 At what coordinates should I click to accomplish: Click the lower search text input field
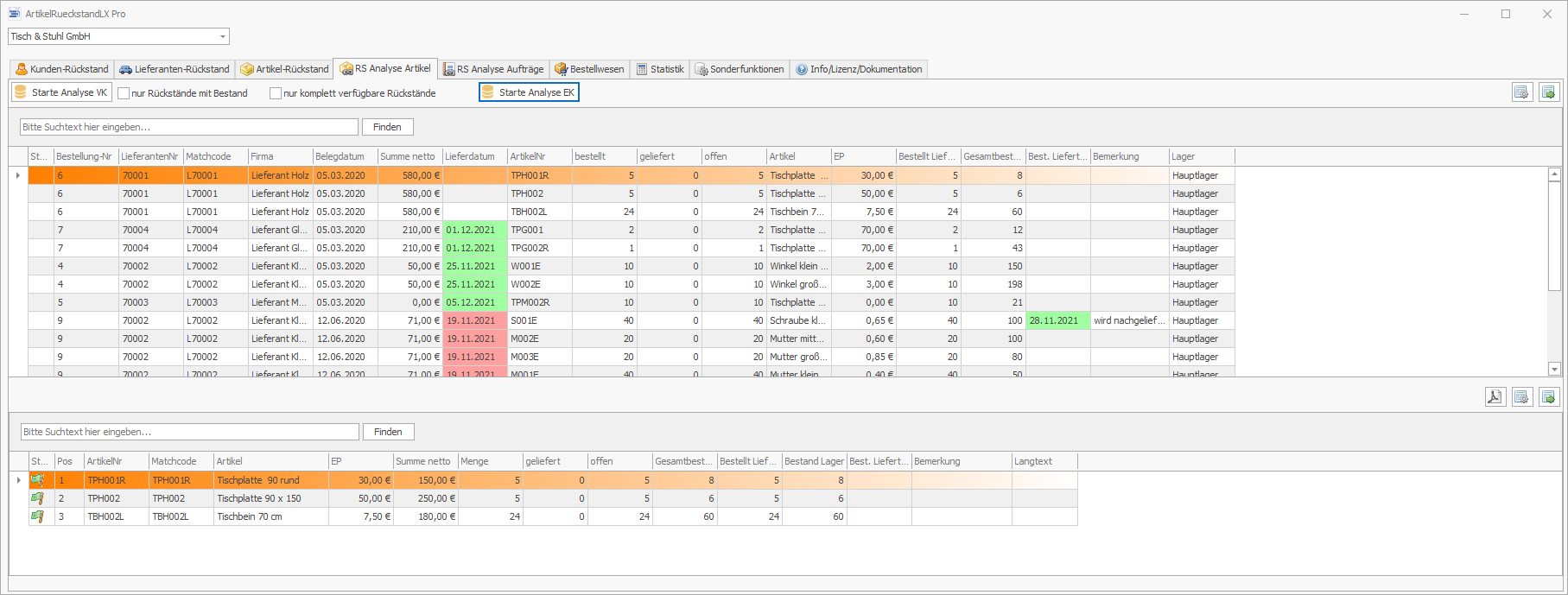coord(190,432)
